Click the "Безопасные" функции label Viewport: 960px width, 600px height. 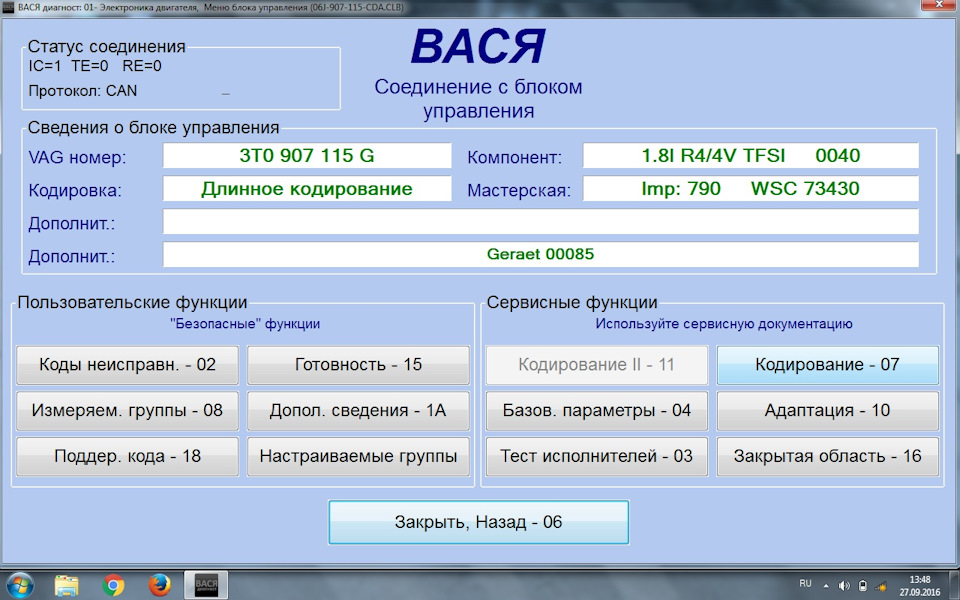[x=245, y=324]
